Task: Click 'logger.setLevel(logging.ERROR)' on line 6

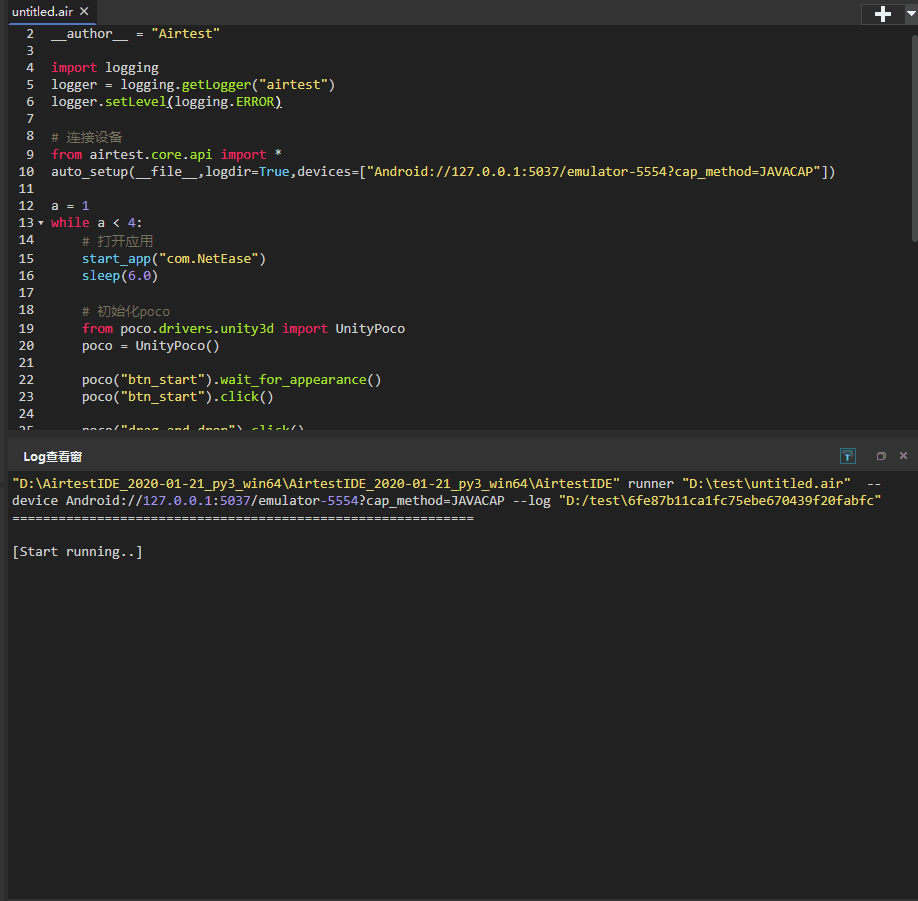Action: [166, 102]
